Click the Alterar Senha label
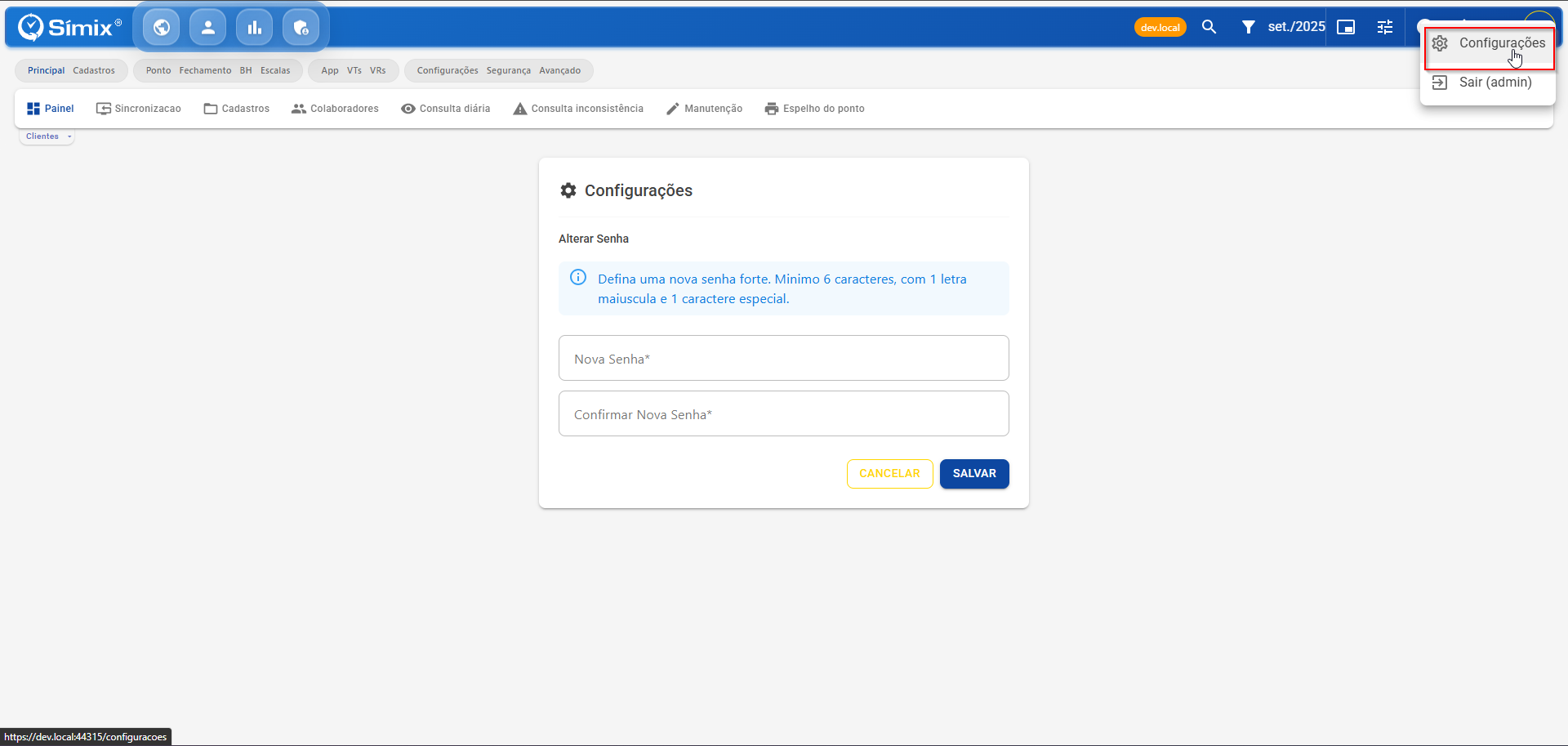Screen dimensions: 1568x746 tap(594, 239)
